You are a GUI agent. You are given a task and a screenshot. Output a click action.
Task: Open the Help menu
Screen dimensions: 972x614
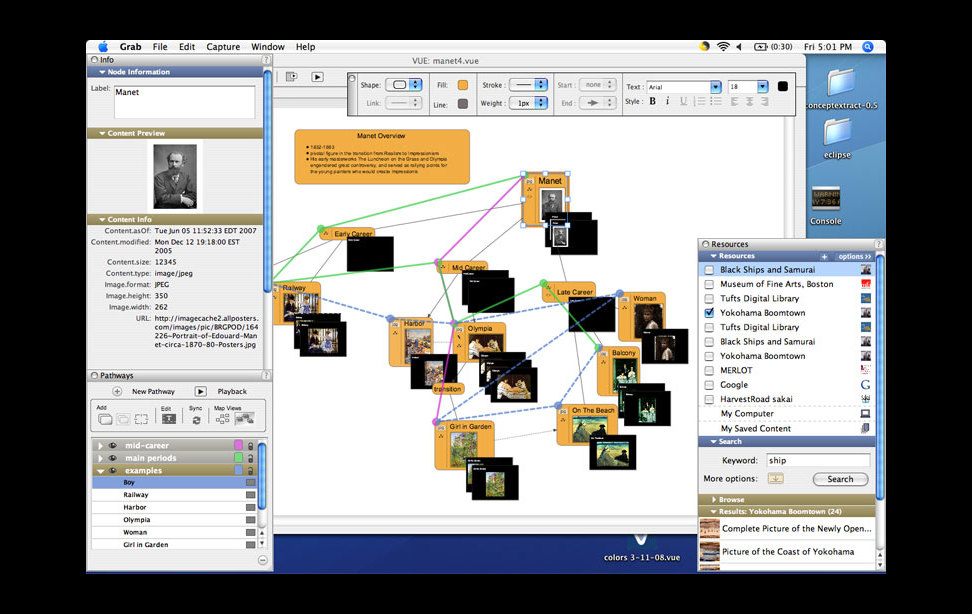[305, 47]
